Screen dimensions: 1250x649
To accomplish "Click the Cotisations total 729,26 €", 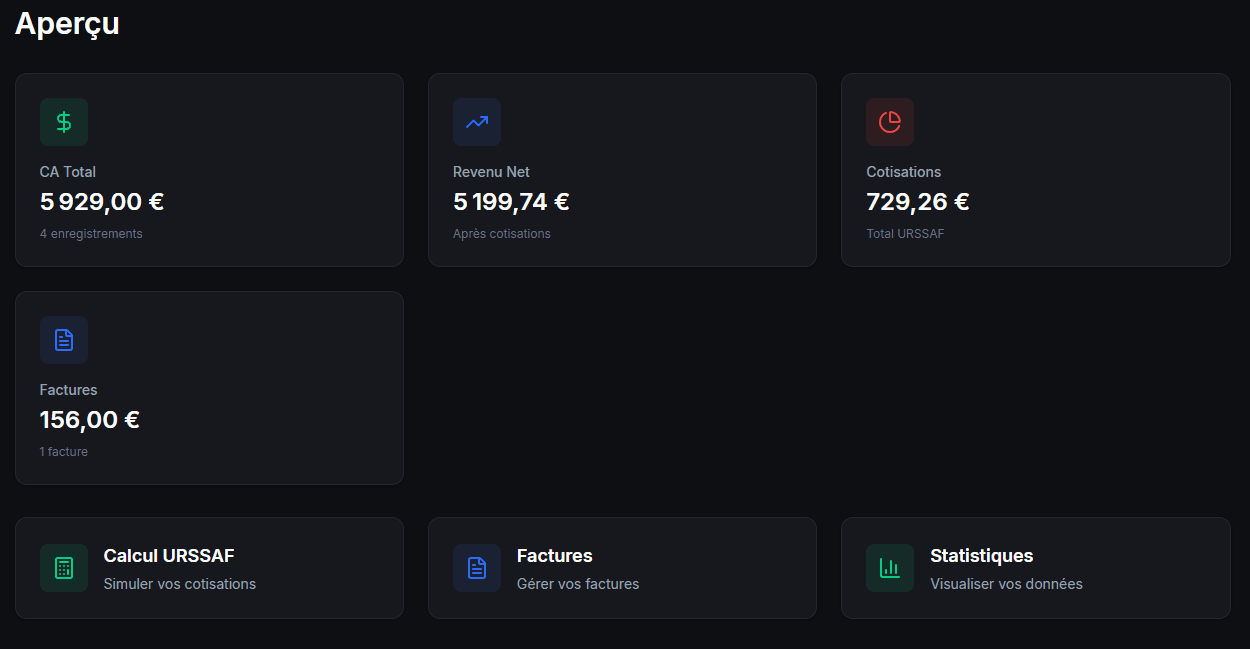I will (x=917, y=201).
